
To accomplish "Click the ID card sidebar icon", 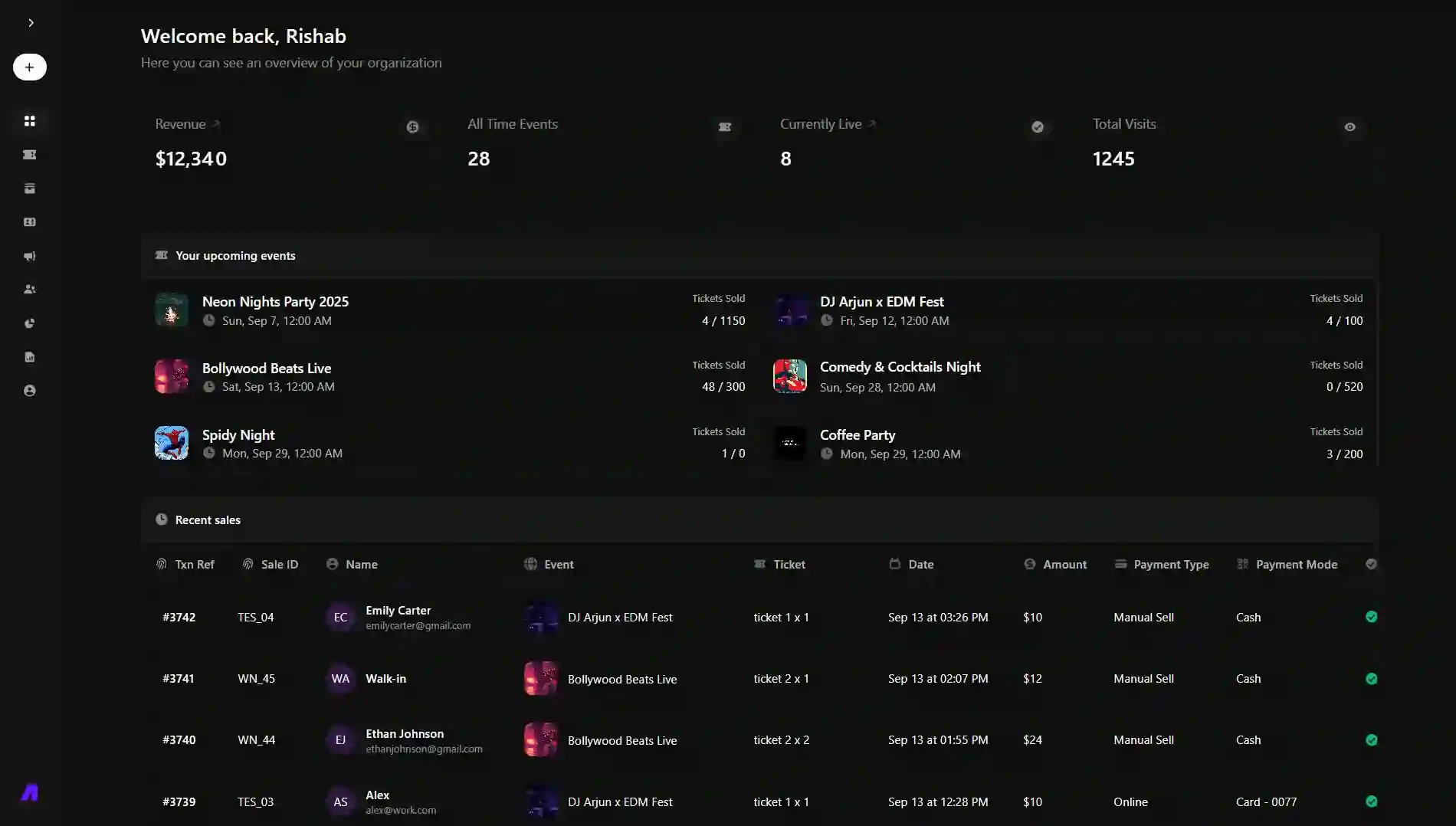I will tap(30, 221).
